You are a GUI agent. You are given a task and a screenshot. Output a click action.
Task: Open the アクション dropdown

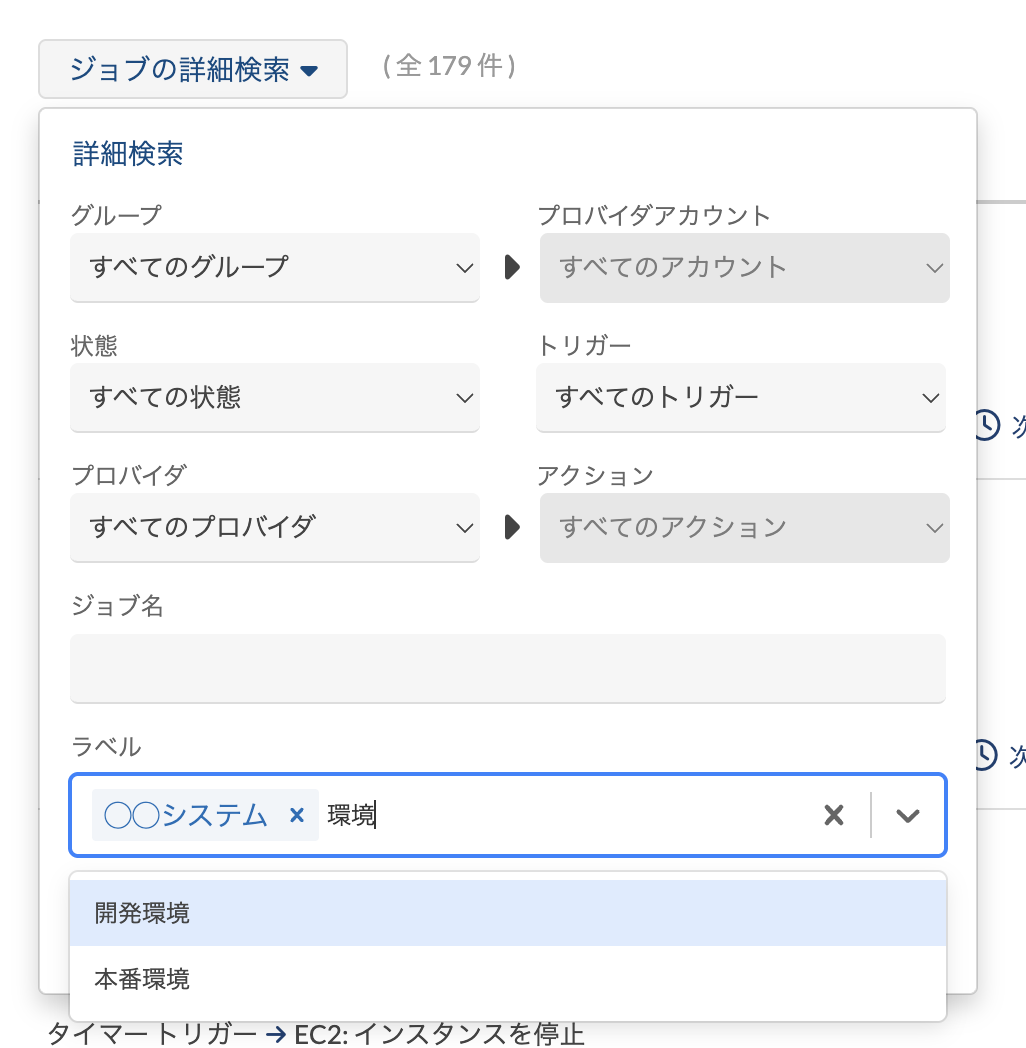(744, 526)
